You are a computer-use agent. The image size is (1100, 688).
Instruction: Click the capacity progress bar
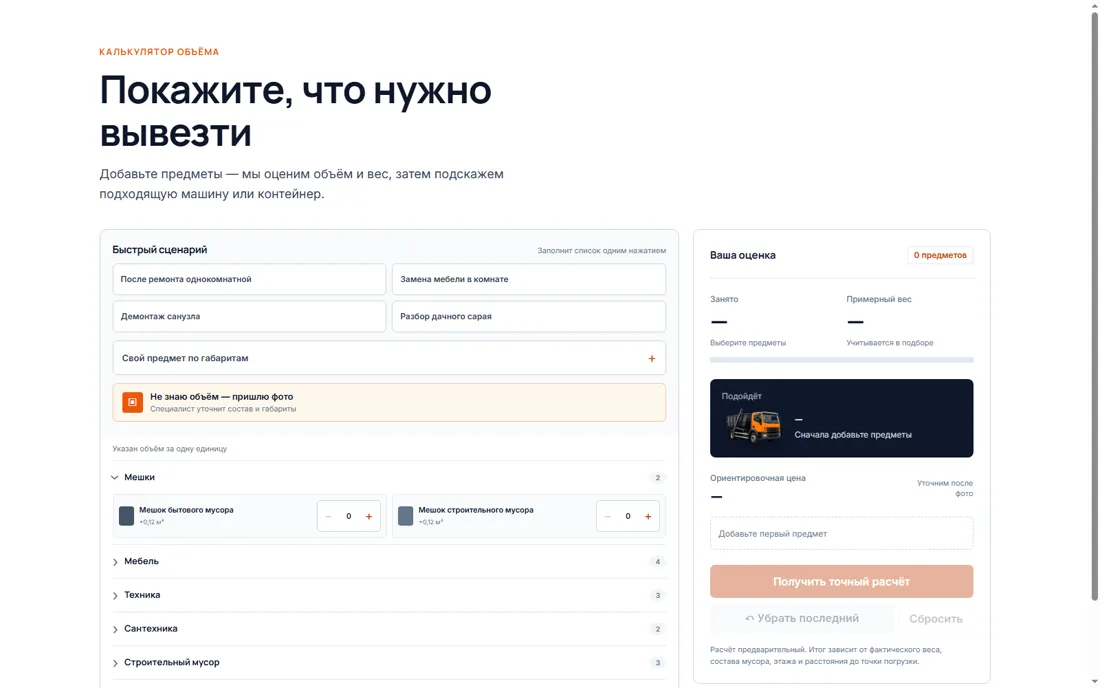(841, 360)
